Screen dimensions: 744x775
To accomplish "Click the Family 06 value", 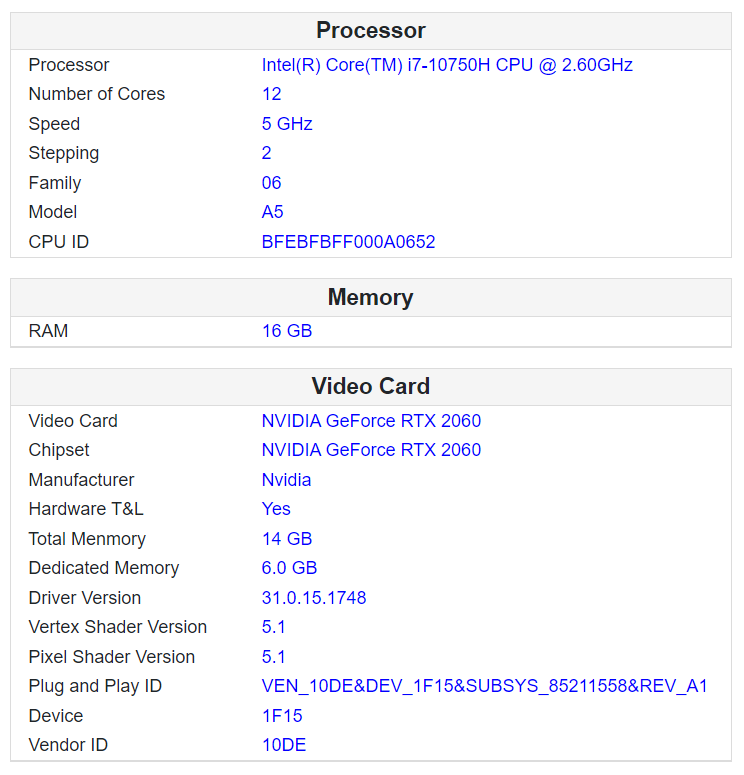I will click(271, 183).
